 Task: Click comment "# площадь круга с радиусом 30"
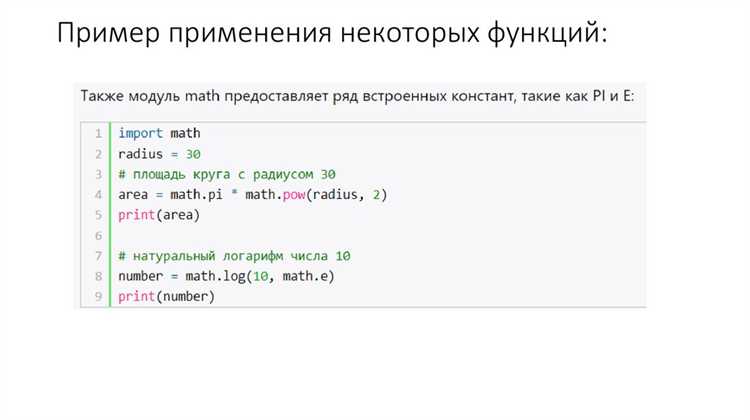pos(227,174)
